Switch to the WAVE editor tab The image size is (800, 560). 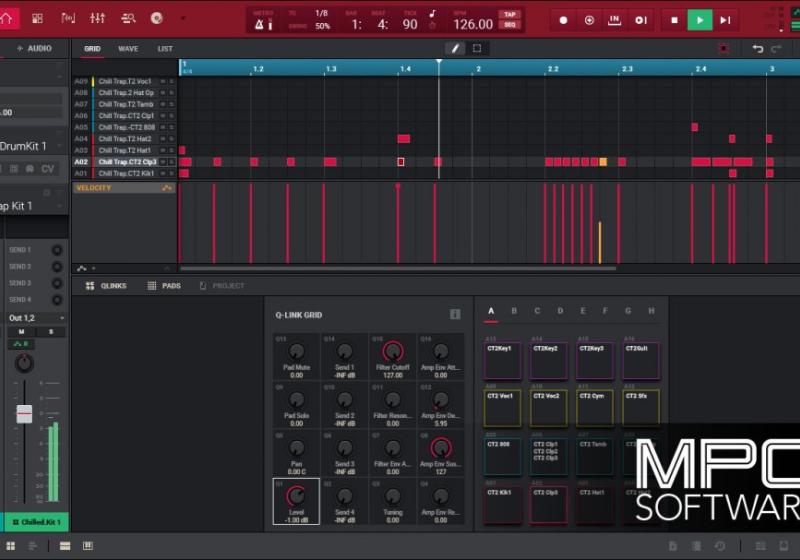coord(128,48)
